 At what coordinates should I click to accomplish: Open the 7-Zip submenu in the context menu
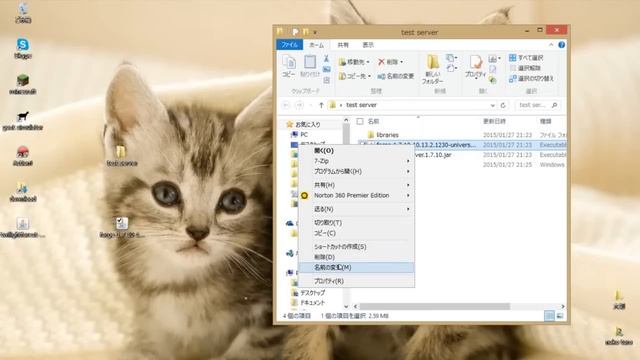click(357, 161)
